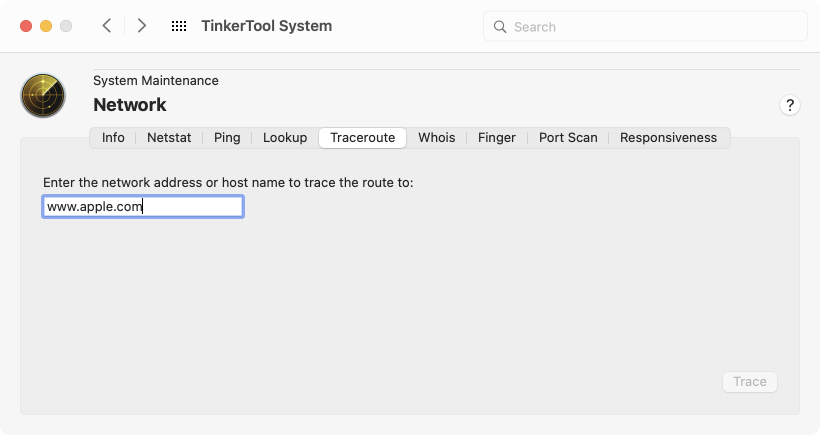Click the radar Network pane icon

(43, 96)
